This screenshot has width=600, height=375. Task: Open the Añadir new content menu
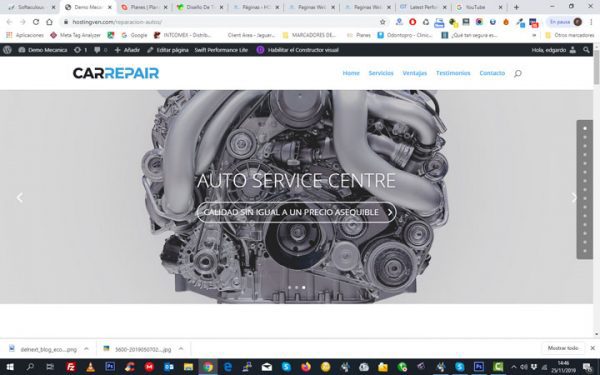click(127, 50)
